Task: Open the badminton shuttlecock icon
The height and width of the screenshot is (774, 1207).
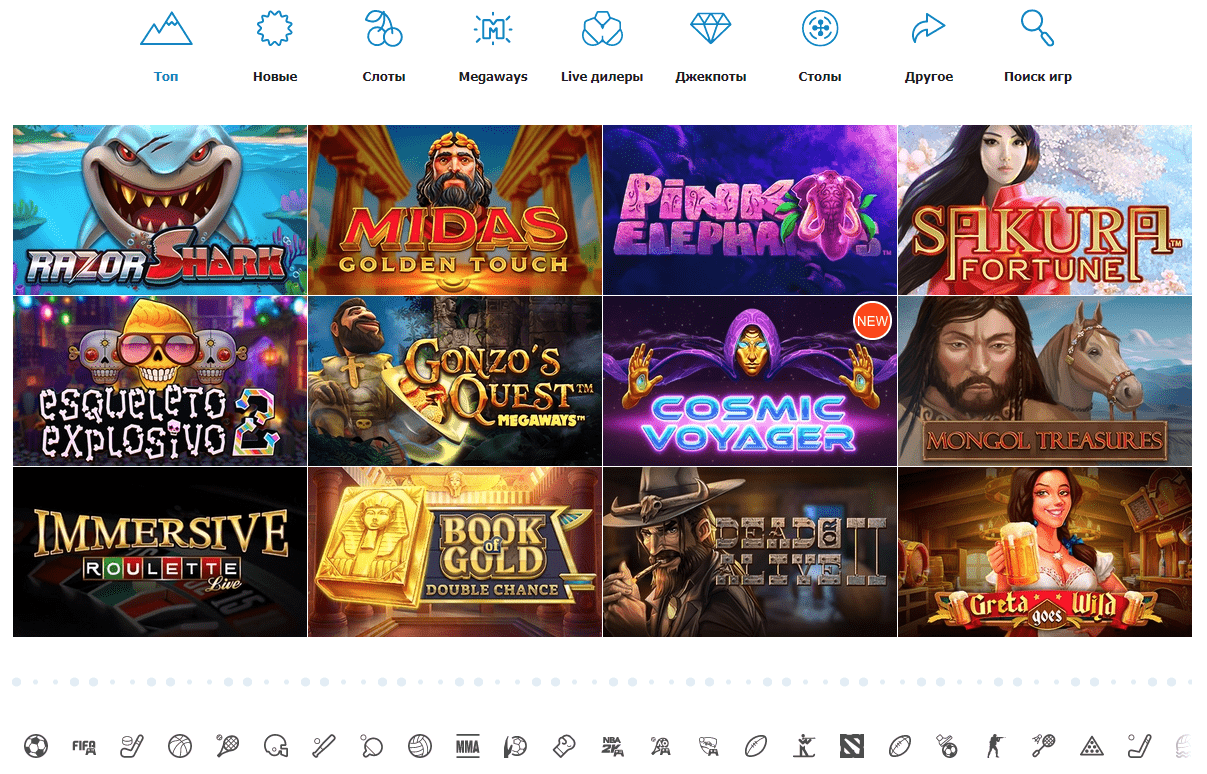Action: pyautogui.click(x=1042, y=746)
